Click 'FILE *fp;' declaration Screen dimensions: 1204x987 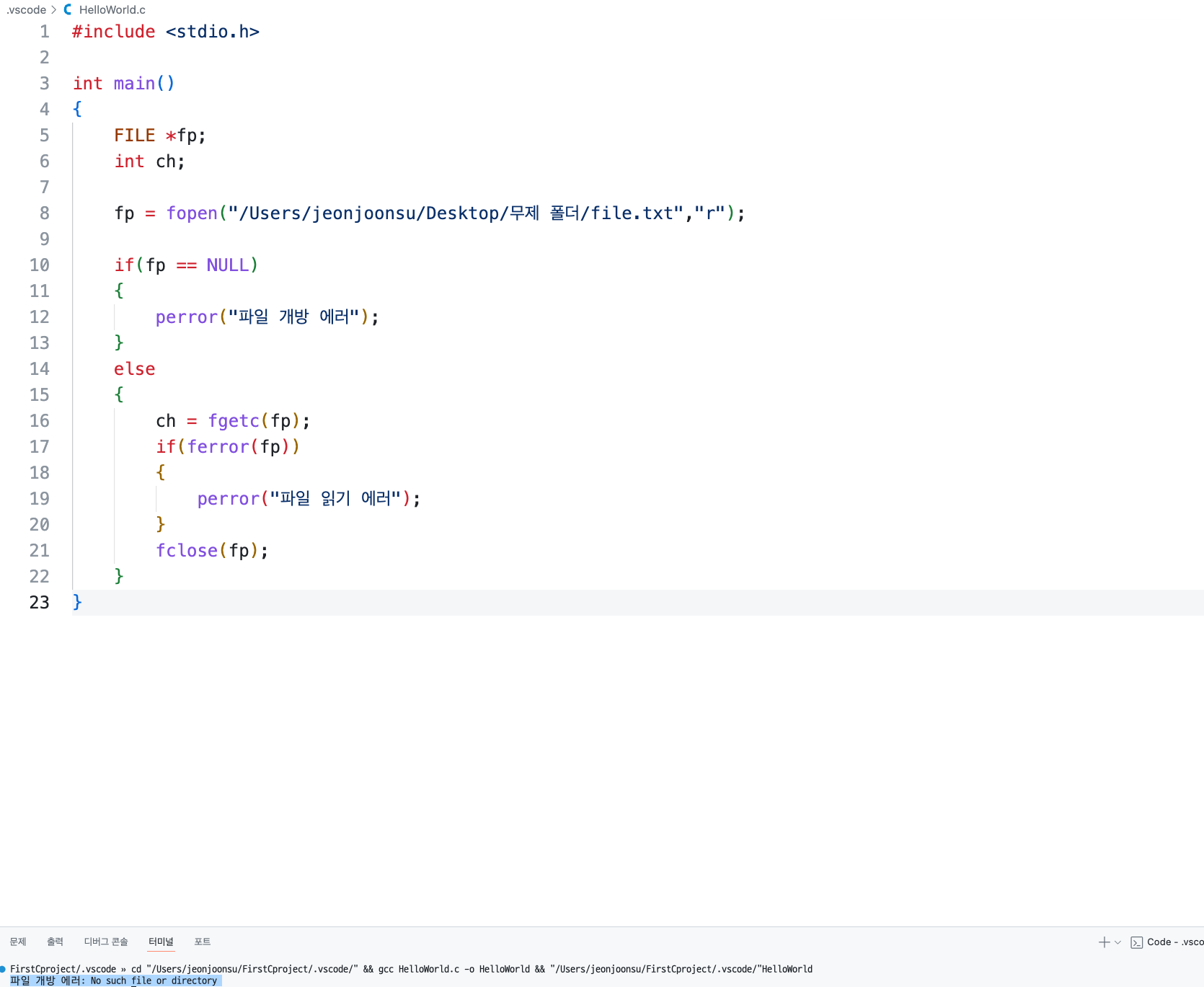[x=160, y=136]
